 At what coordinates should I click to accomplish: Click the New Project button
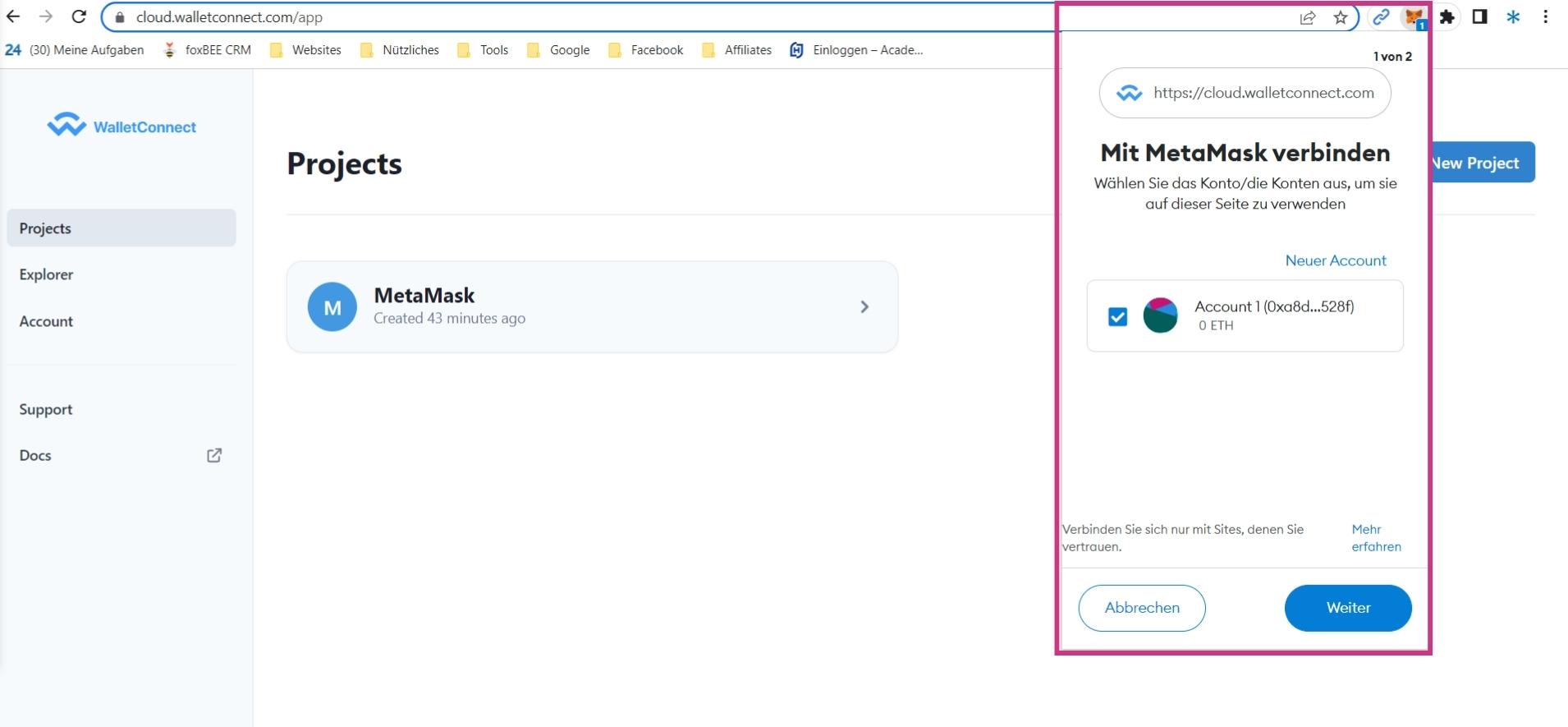[1484, 163]
